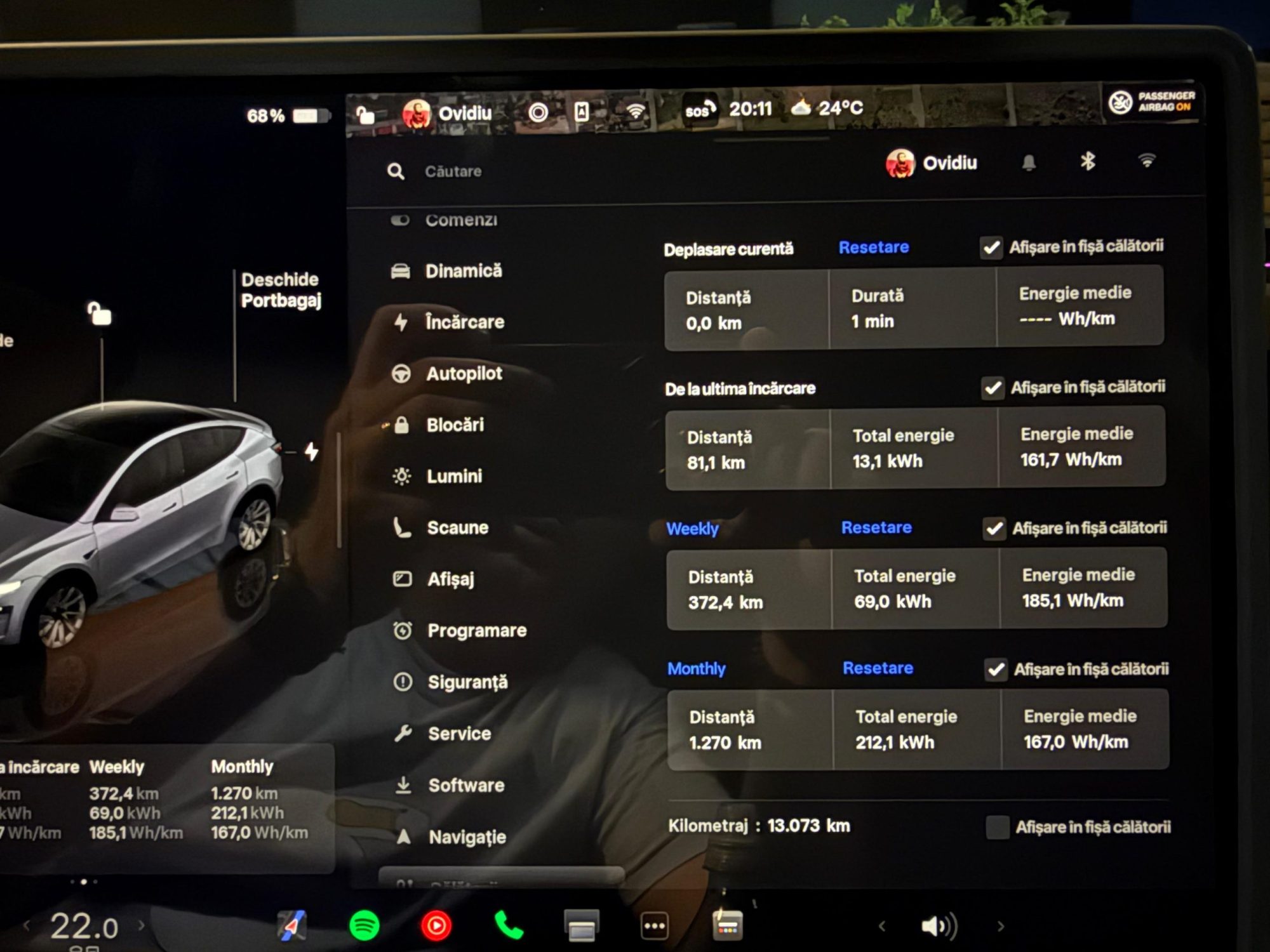Image resolution: width=1270 pixels, height=952 pixels.
Task: Tap the 24°C weather indicator
Action: pyautogui.click(x=827, y=108)
